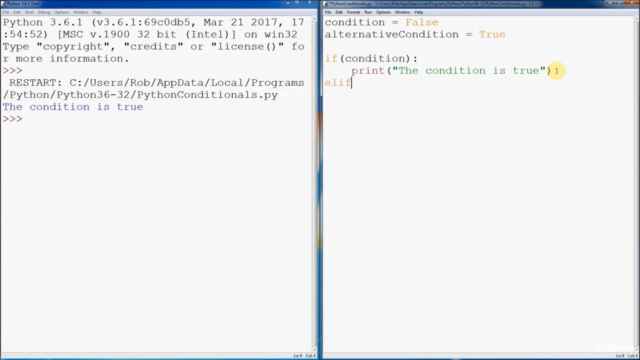
Task: Open the Shell menu in Python Shell window
Action: pos(29,12)
